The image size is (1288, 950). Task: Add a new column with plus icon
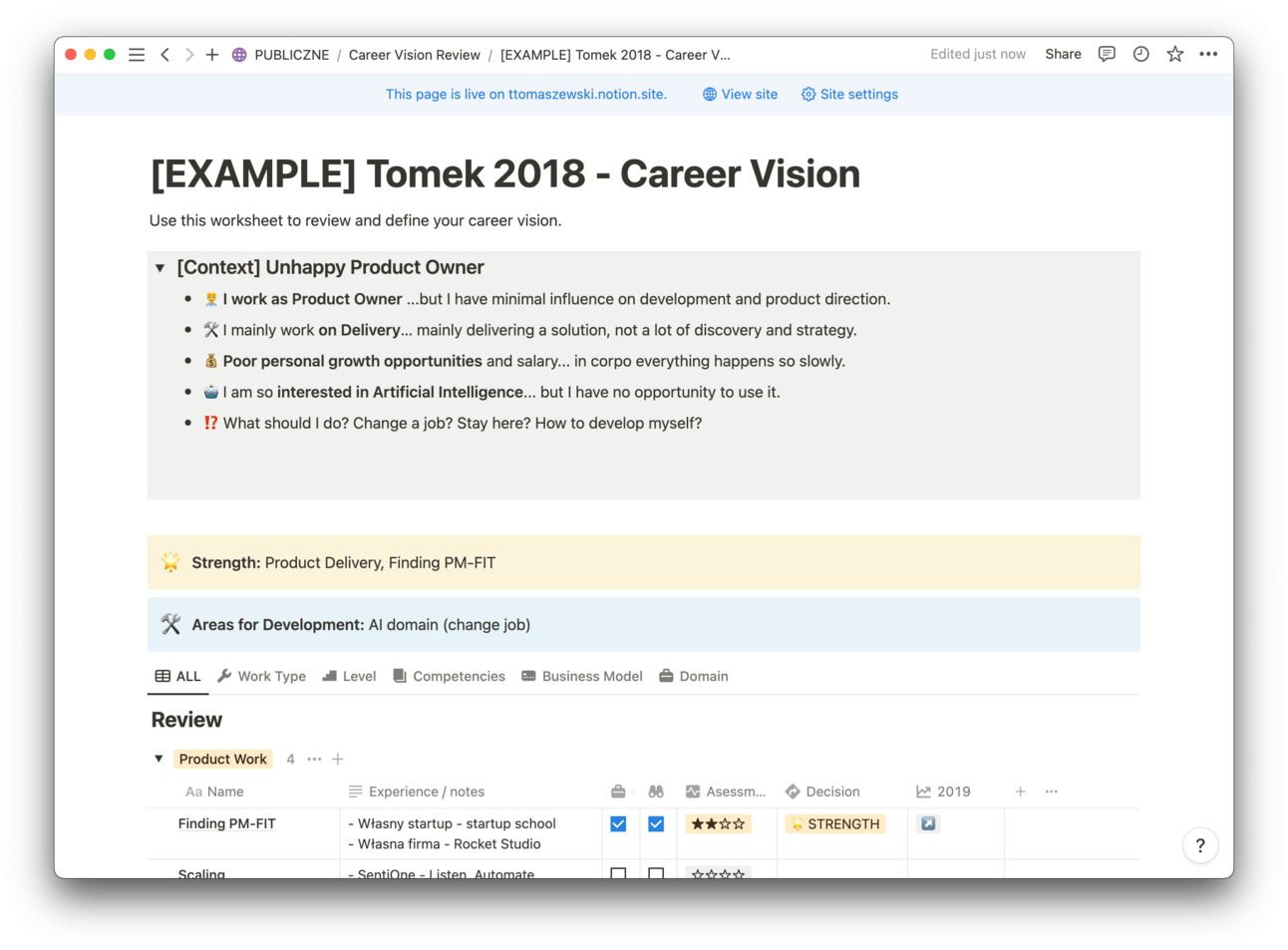1020,792
